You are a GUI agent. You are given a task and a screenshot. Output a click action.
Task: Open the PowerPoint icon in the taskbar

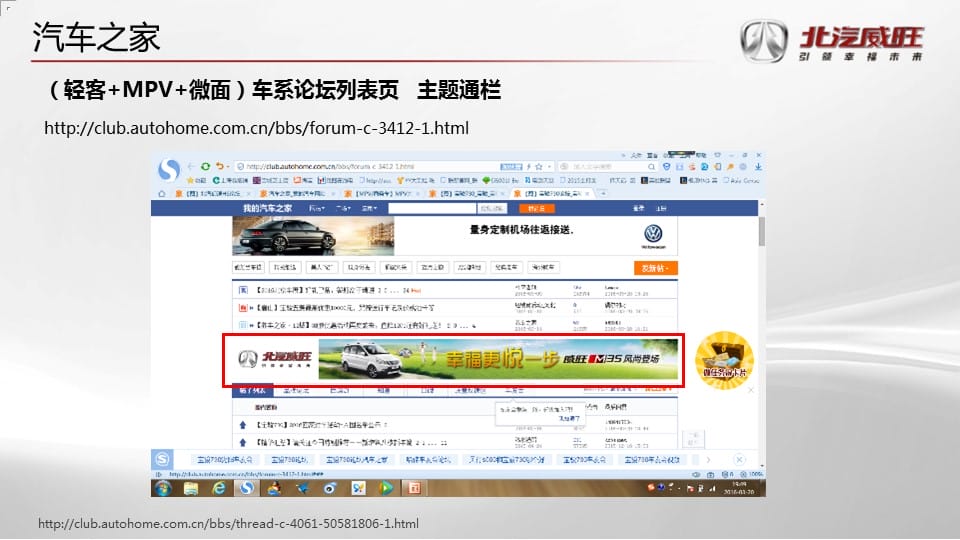click(x=414, y=487)
